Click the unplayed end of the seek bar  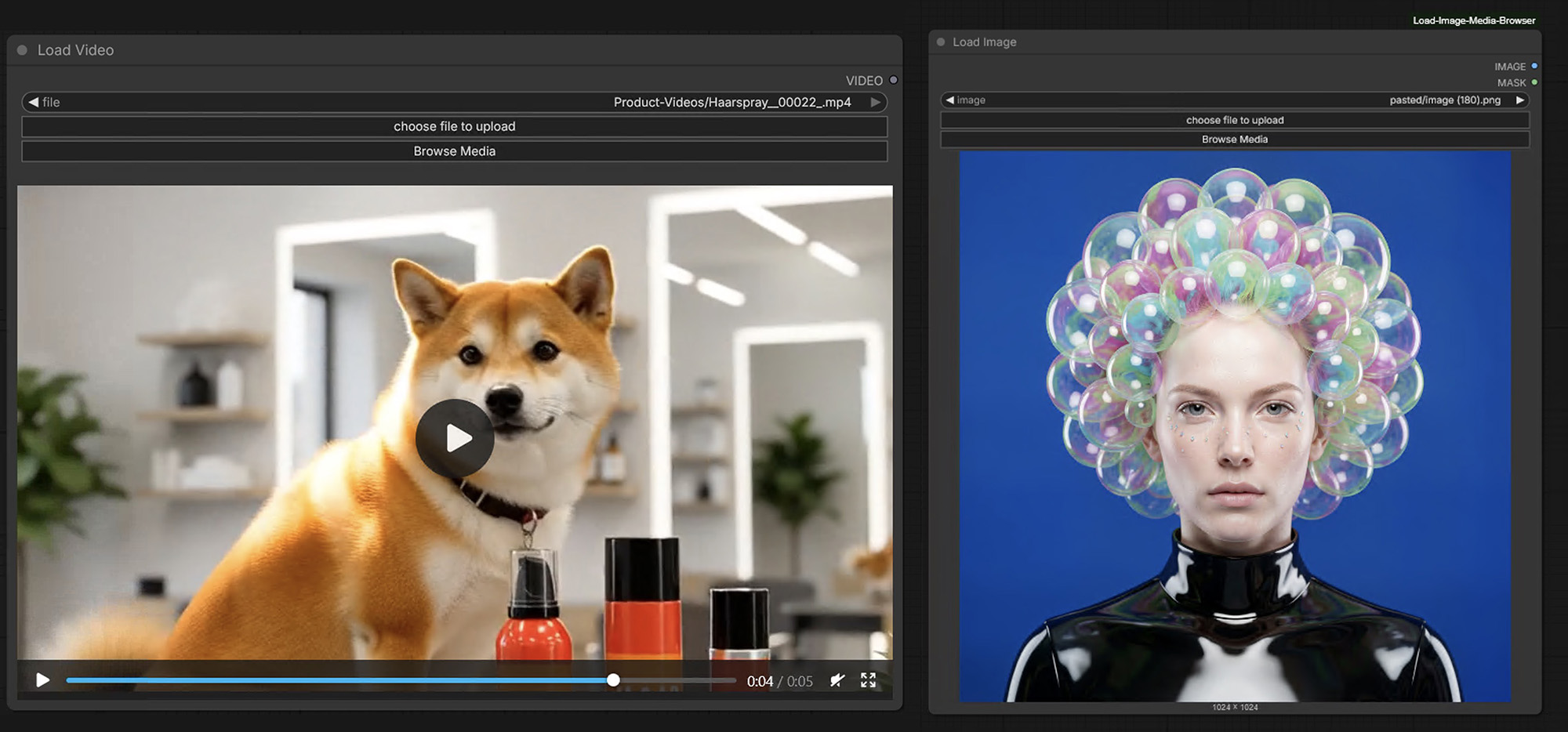click(x=678, y=680)
